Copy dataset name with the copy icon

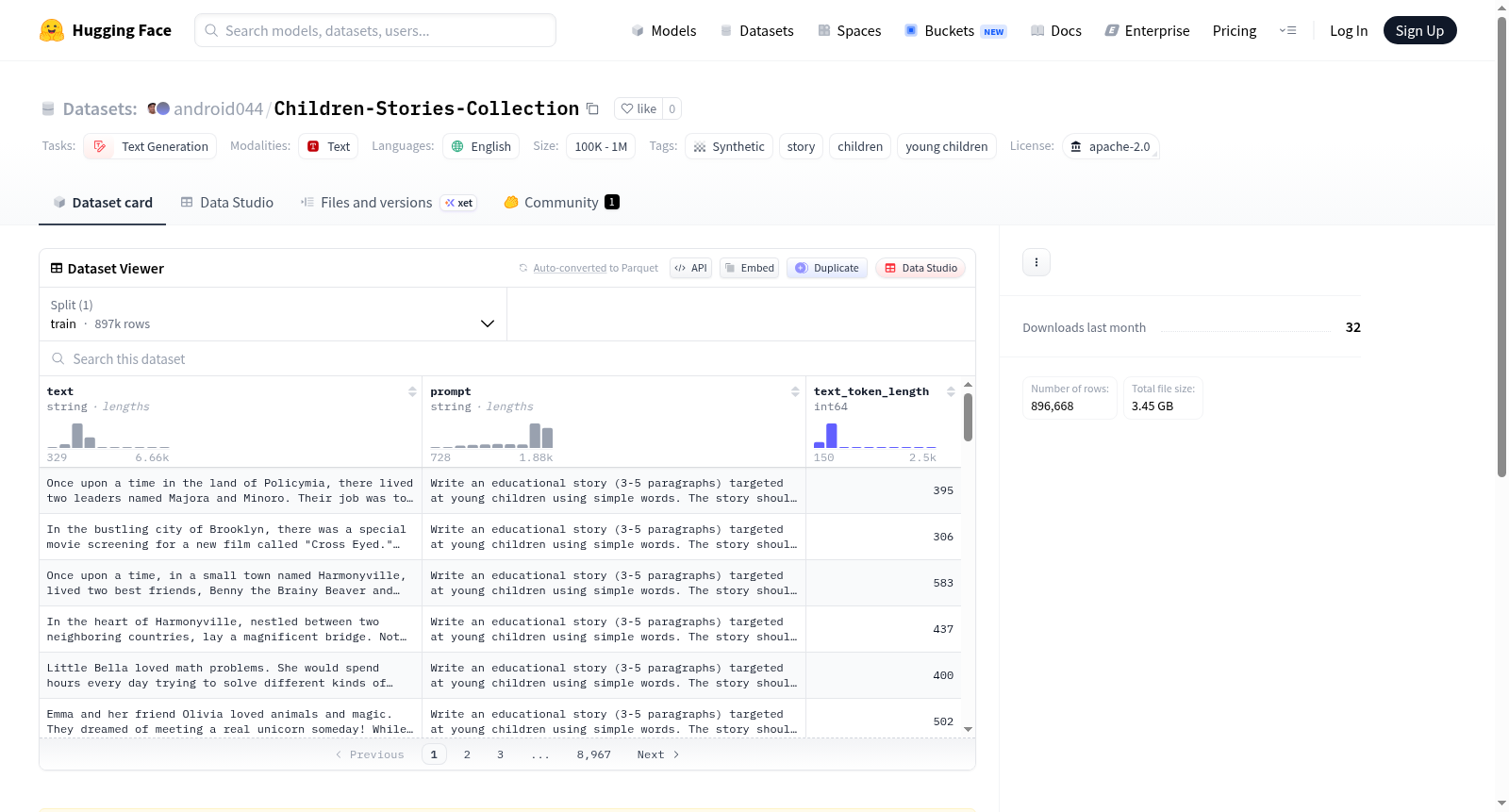592,108
